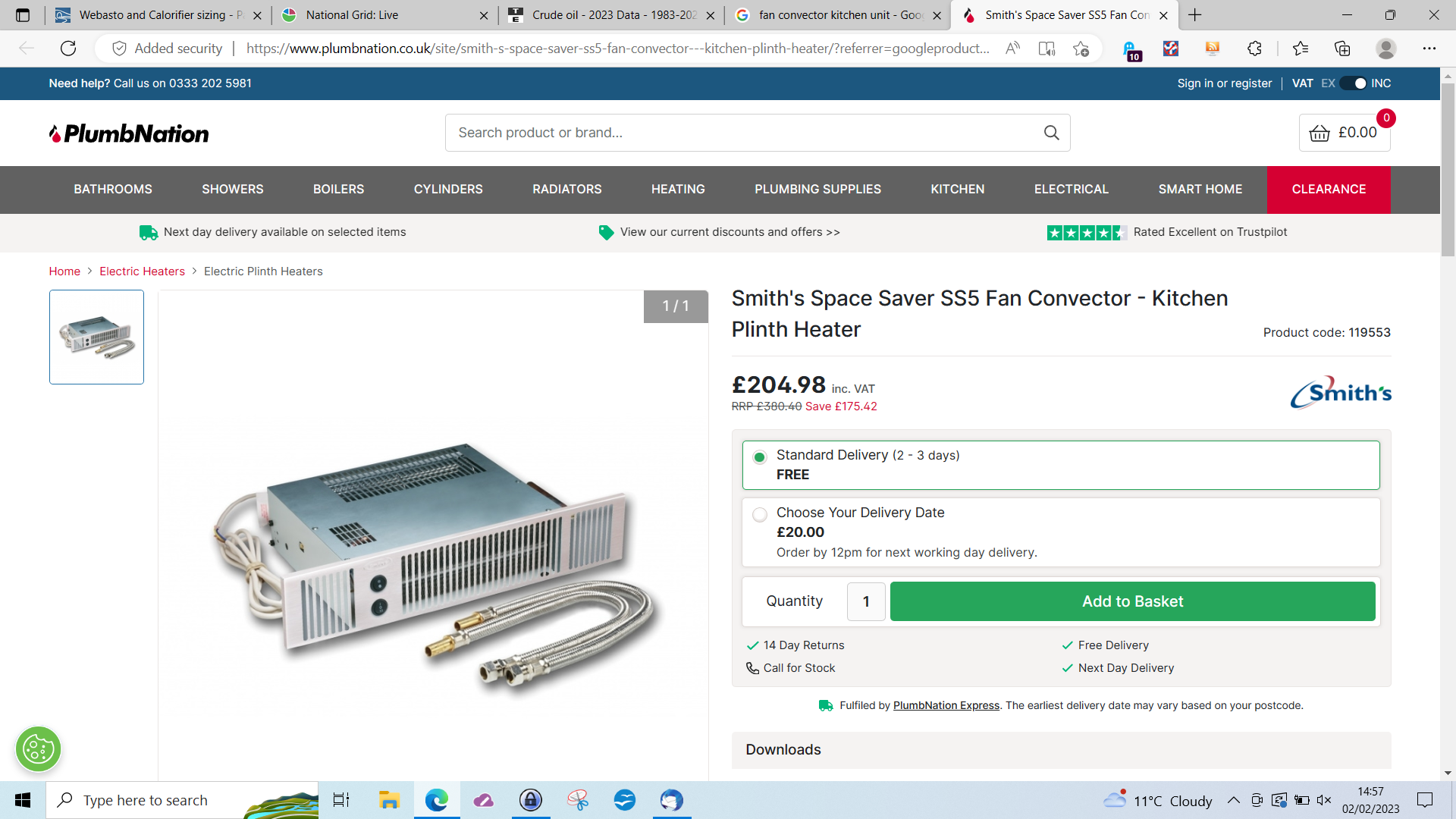Select the product thumbnail image
This screenshot has width=1456, height=819.
click(x=96, y=337)
